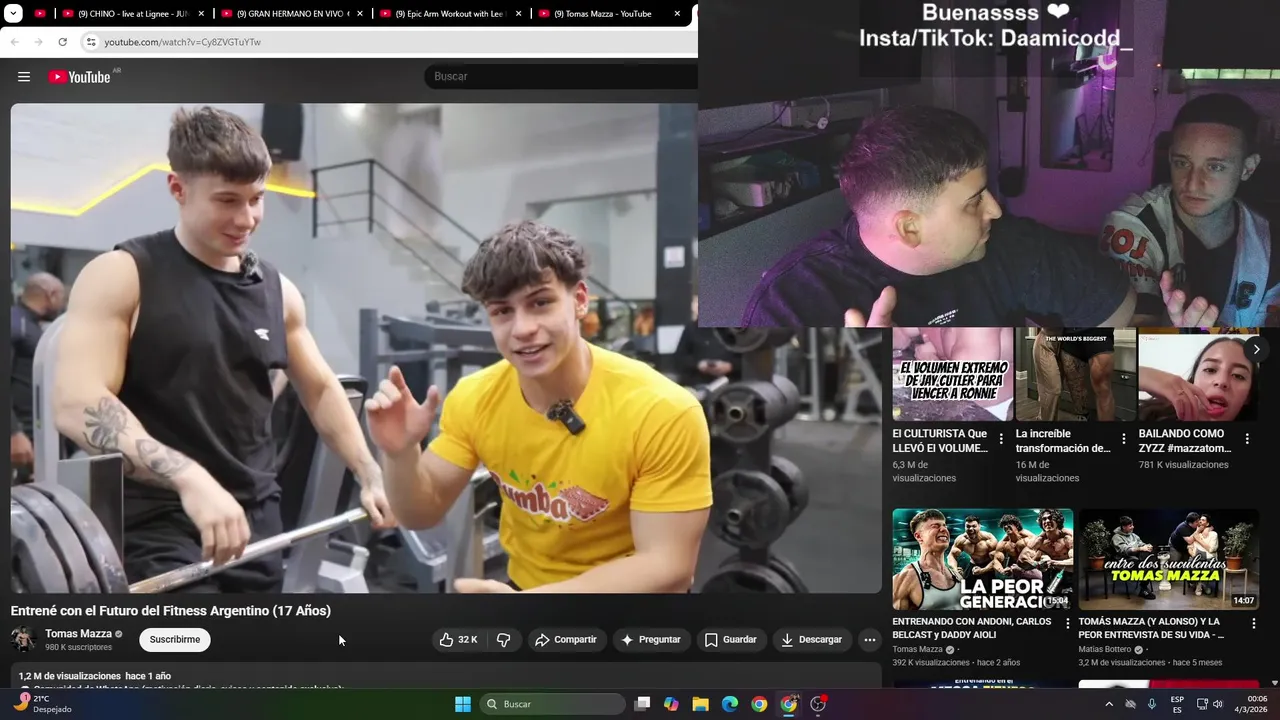Click the Windows taskbar Buscar search box
This screenshot has width=1280, height=720.
(553, 704)
